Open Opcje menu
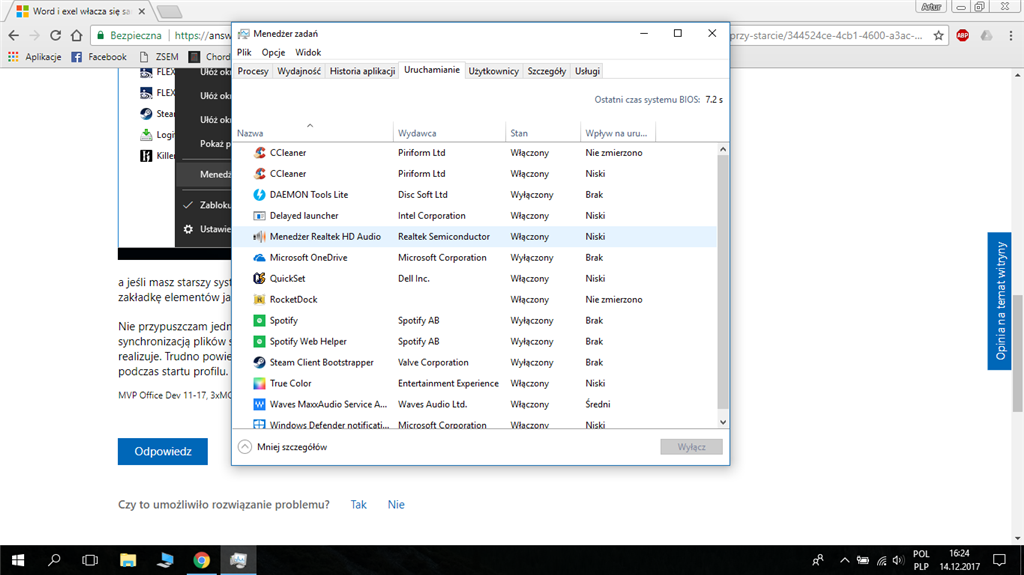This screenshot has height=575, width=1024. [273, 52]
